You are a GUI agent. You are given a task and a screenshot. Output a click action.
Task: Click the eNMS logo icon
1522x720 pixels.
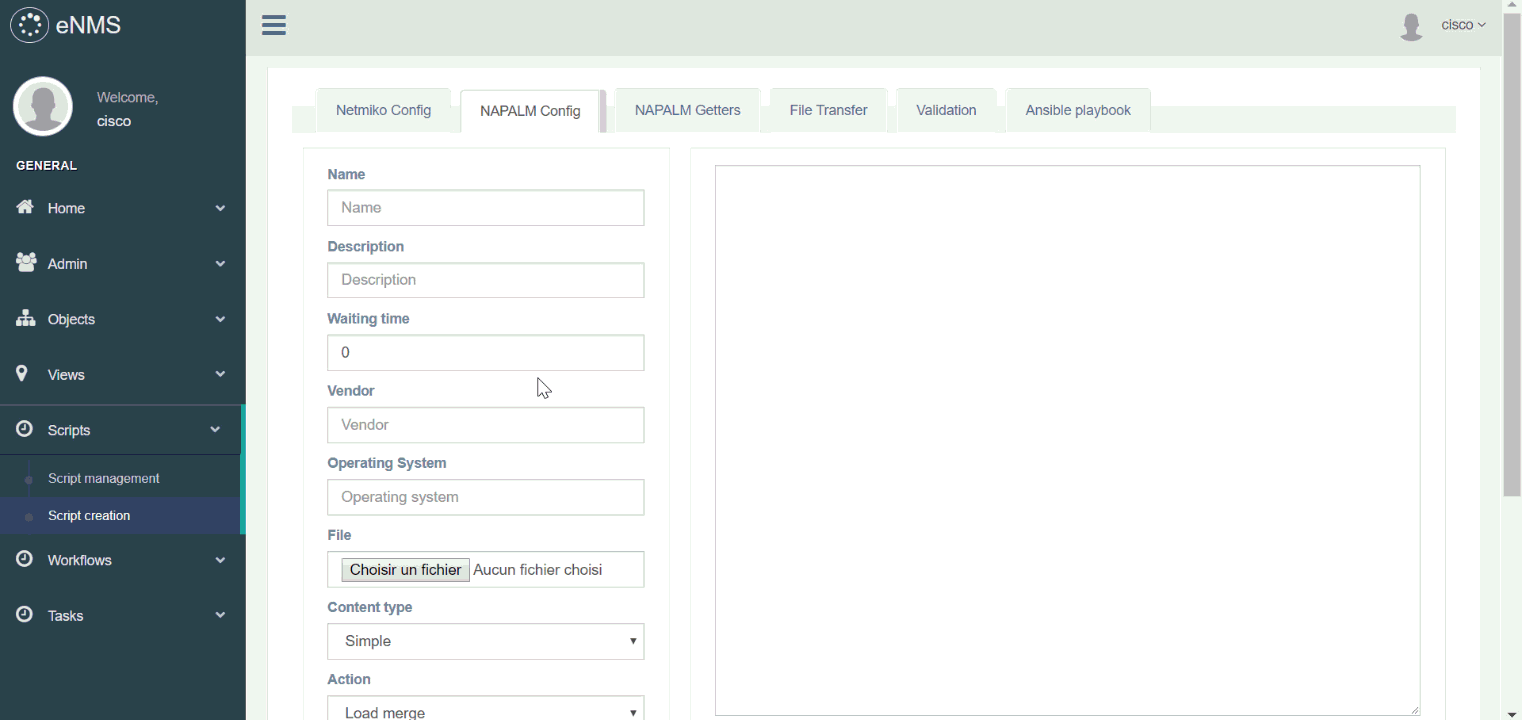[x=29, y=25]
